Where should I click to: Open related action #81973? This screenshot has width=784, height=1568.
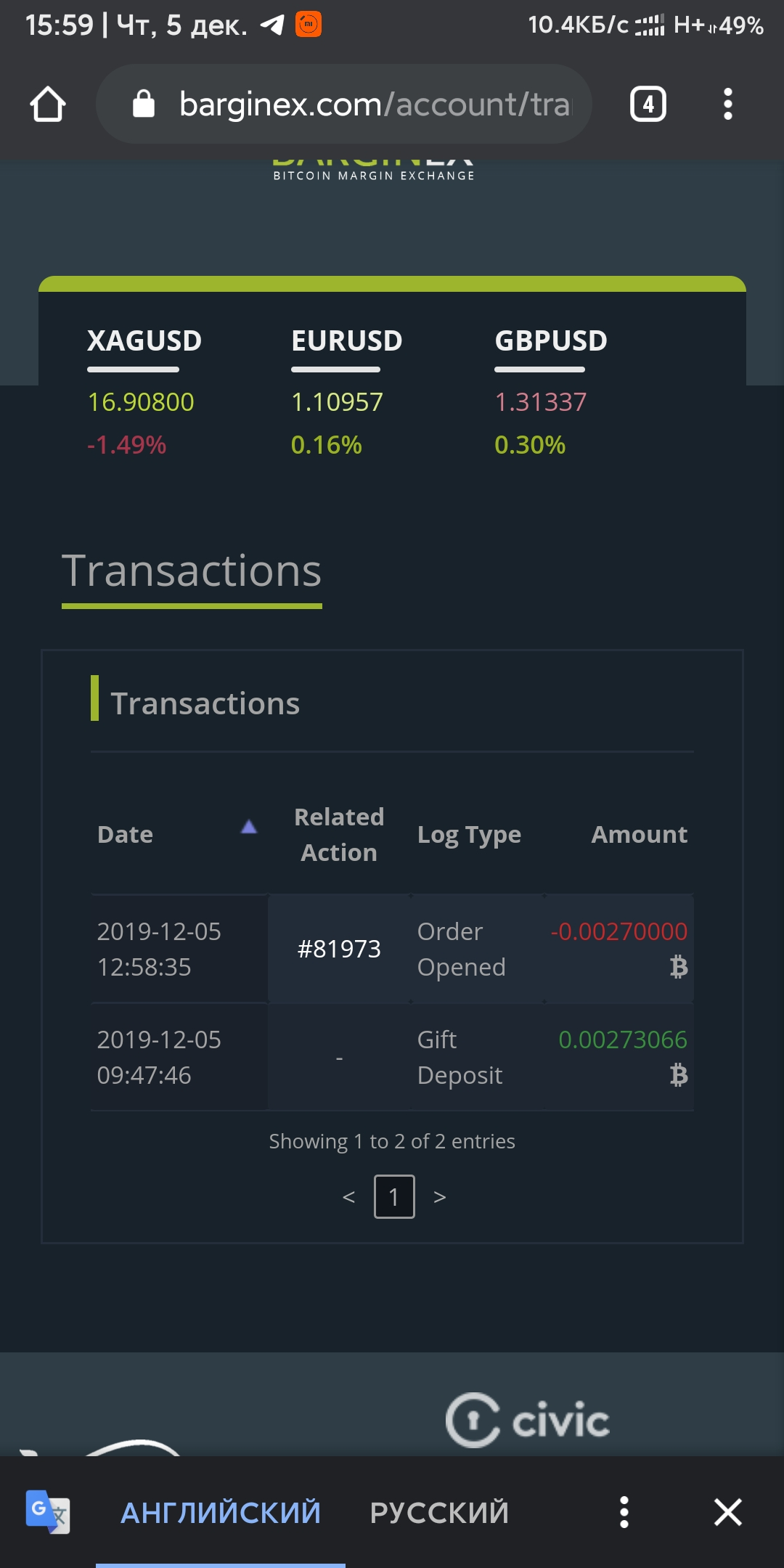point(339,949)
